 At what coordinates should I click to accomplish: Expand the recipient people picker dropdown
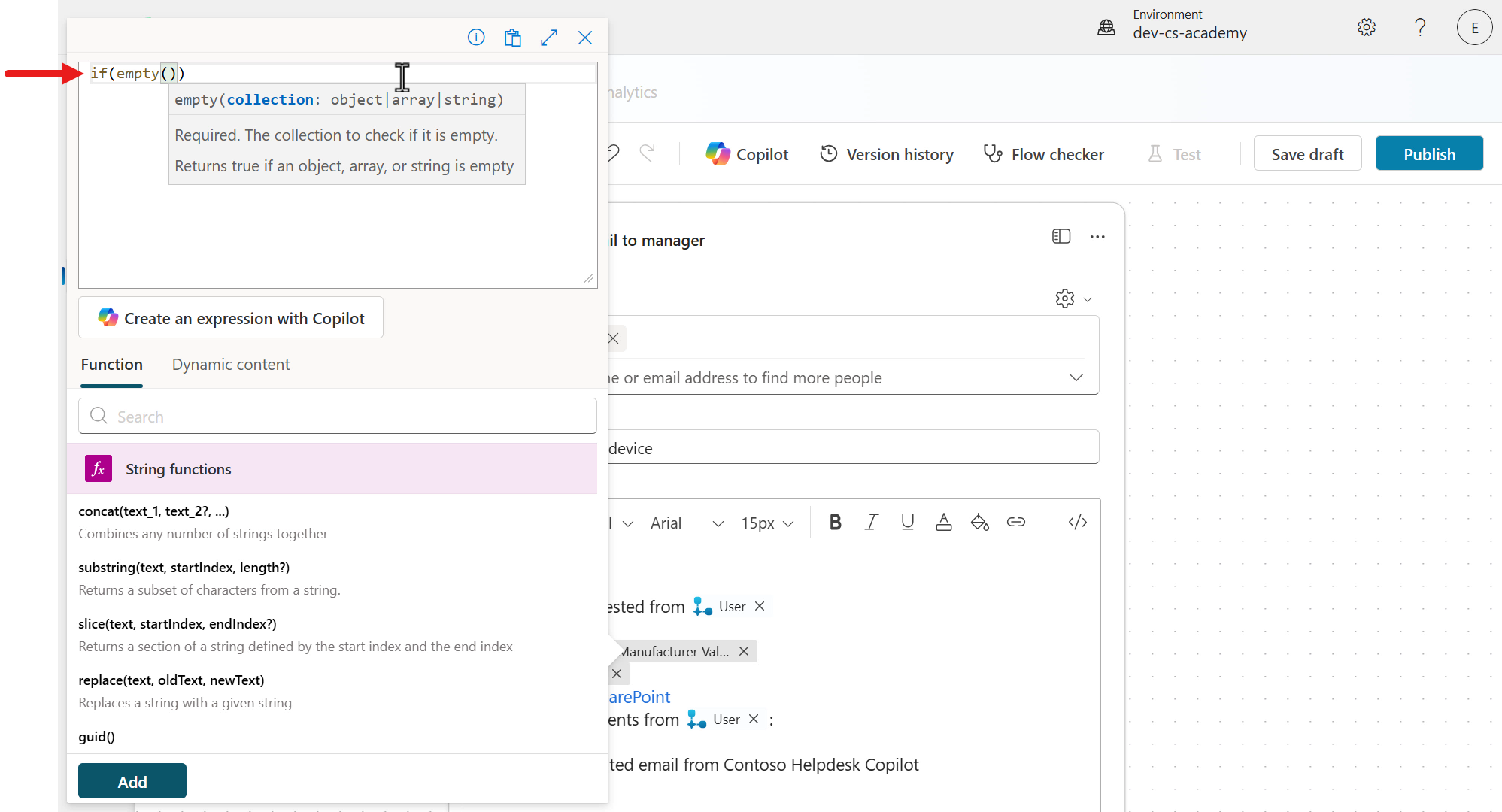pyautogui.click(x=1076, y=377)
